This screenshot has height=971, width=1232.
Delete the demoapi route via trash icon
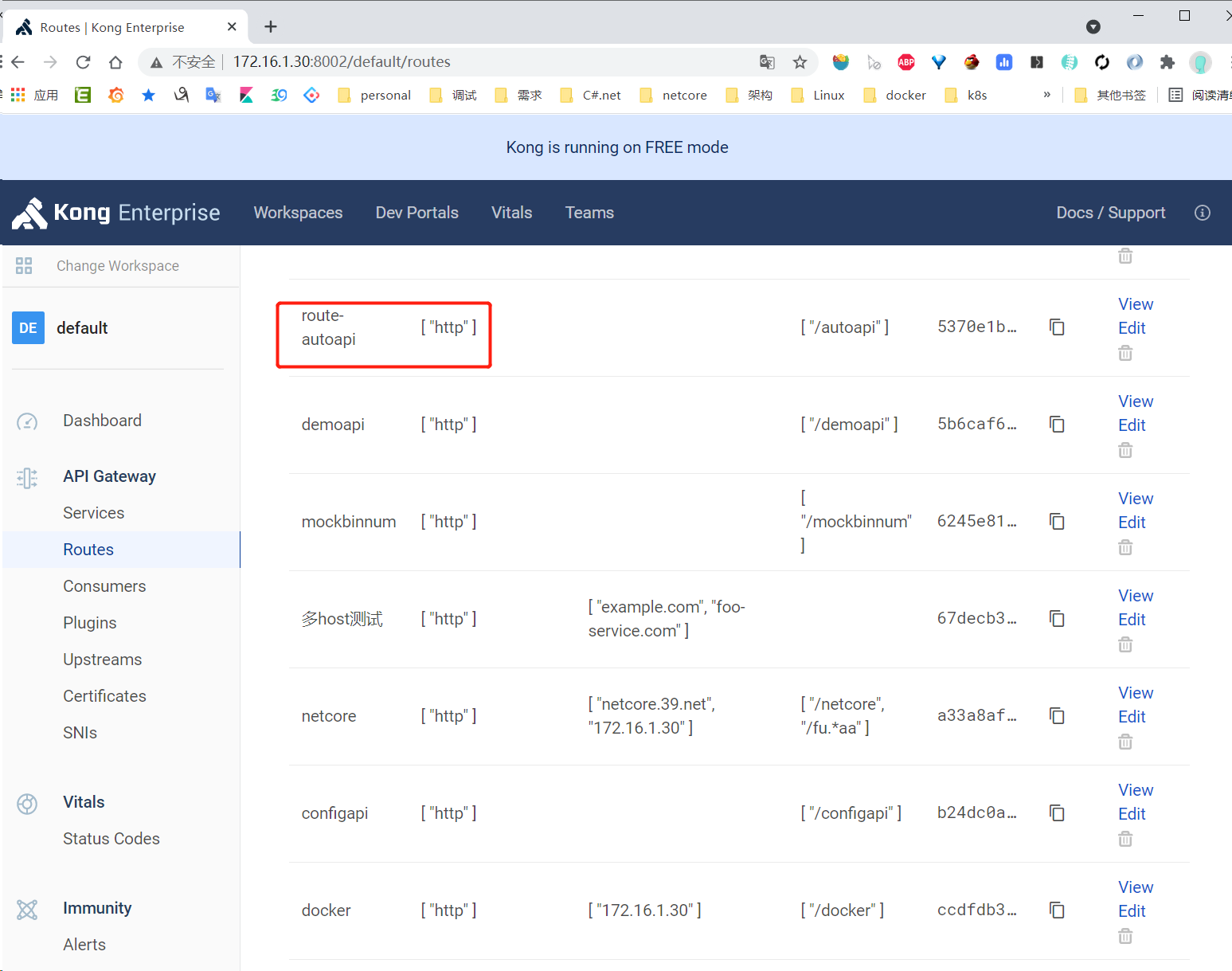pos(1125,450)
